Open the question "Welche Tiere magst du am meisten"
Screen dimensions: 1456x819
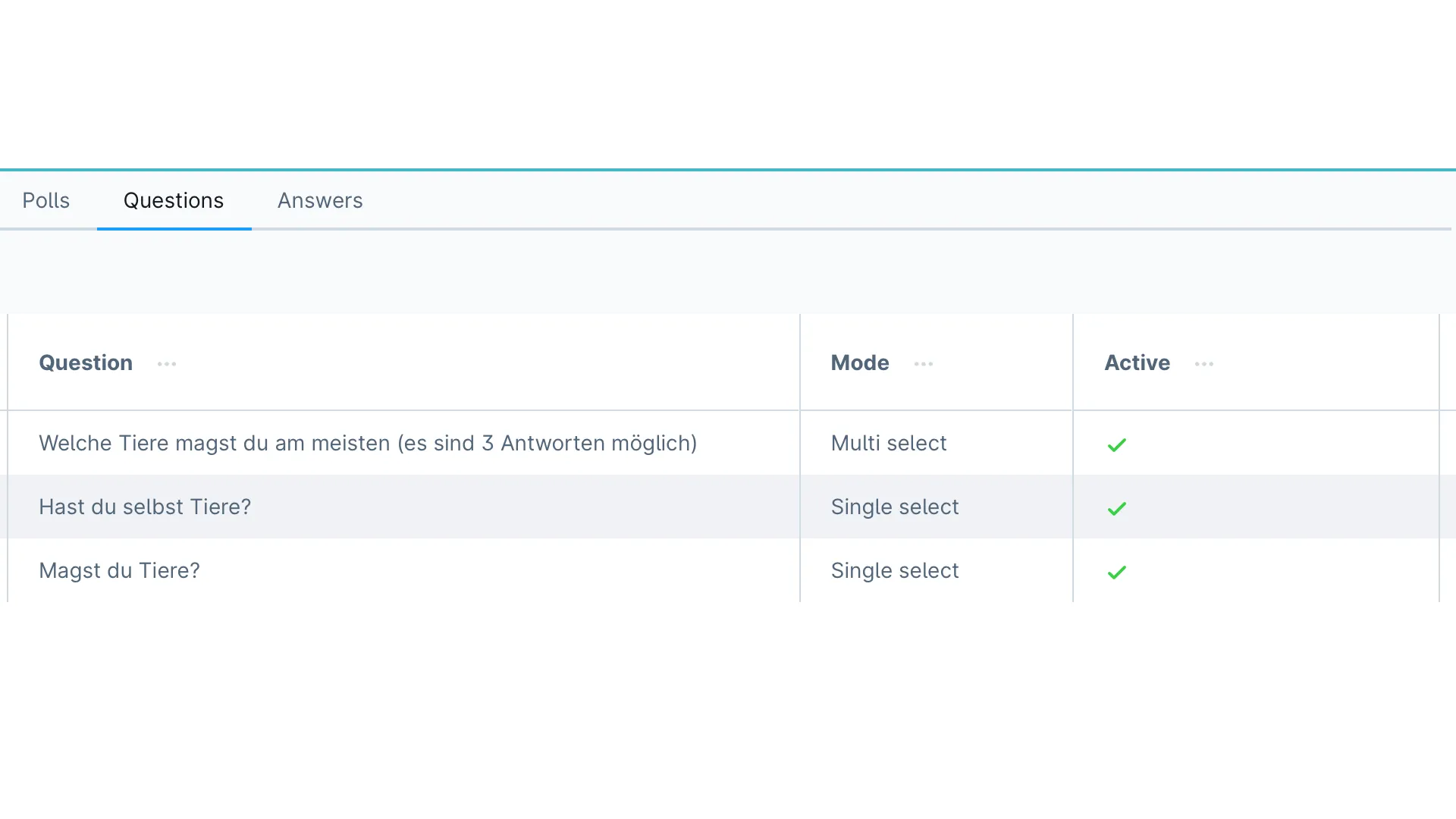point(368,444)
